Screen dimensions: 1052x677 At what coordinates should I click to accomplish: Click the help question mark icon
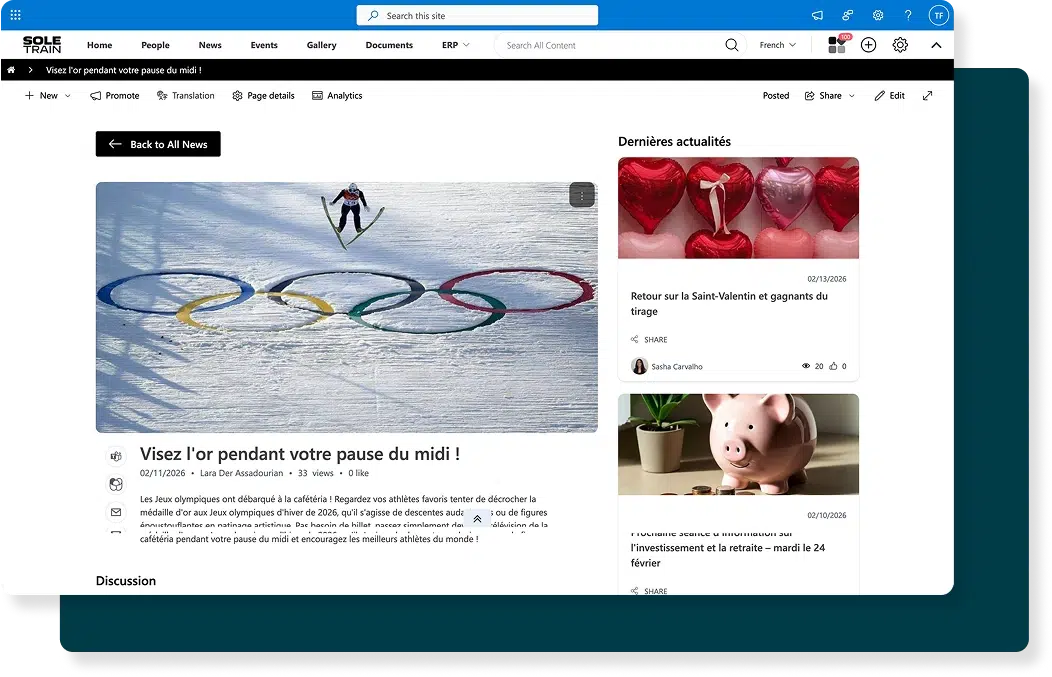907,15
